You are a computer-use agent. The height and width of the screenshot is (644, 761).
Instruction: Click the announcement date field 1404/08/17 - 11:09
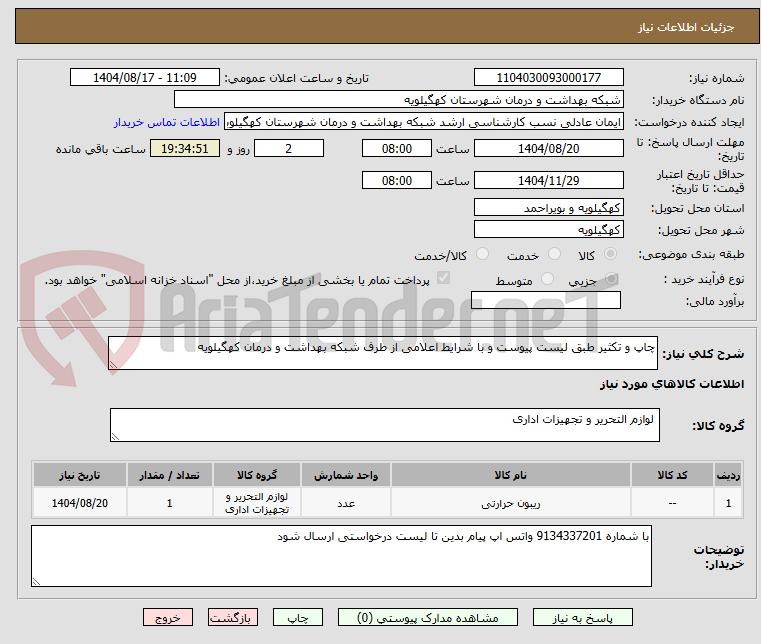145,77
